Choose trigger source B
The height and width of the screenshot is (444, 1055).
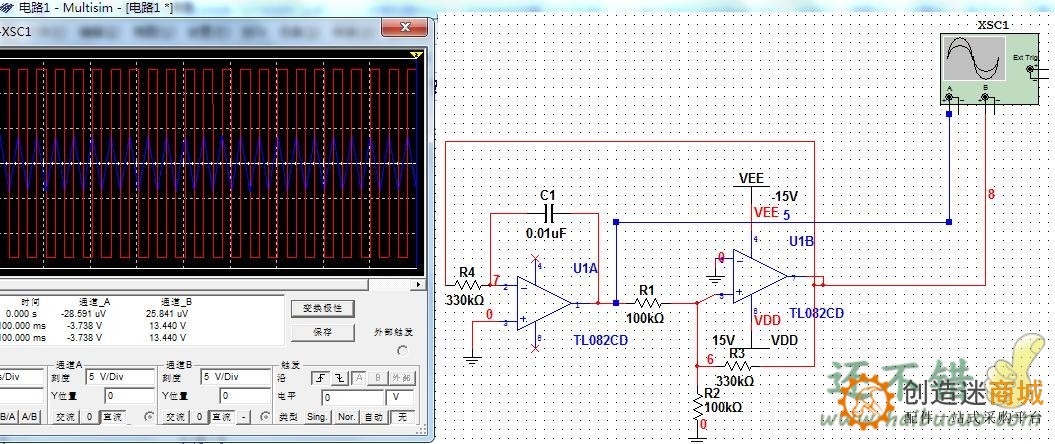pos(379,378)
